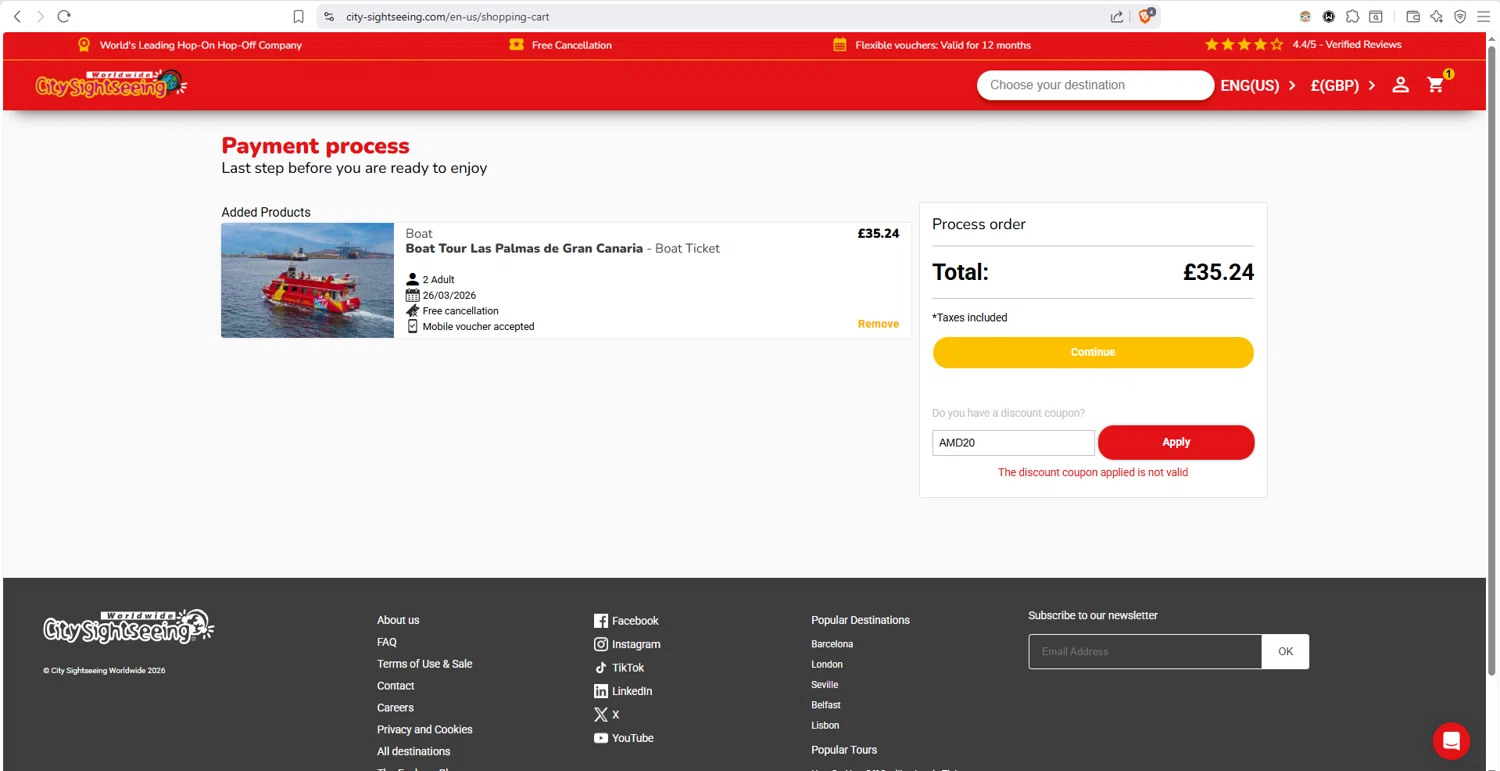Click the City Sightseeing header logo
The height and width of the screenshot is (771, 1500).
click(x=111, y=85)
